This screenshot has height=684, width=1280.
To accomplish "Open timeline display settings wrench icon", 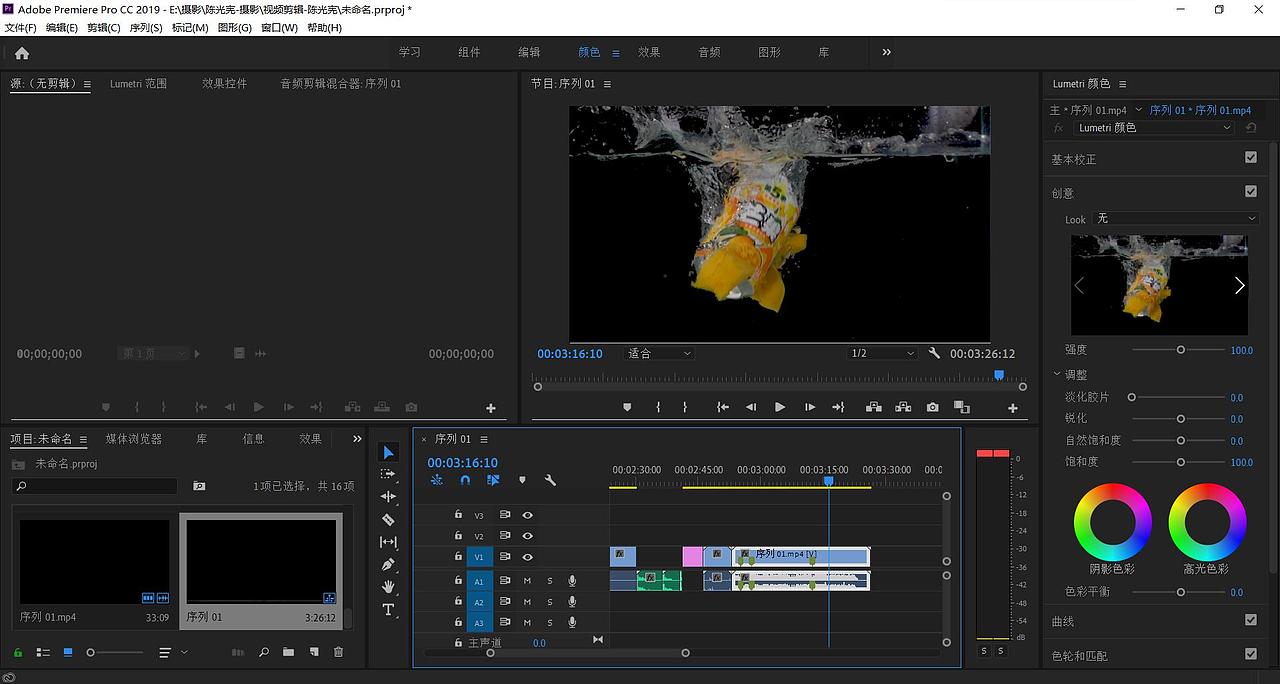I will tap(550, 480).
